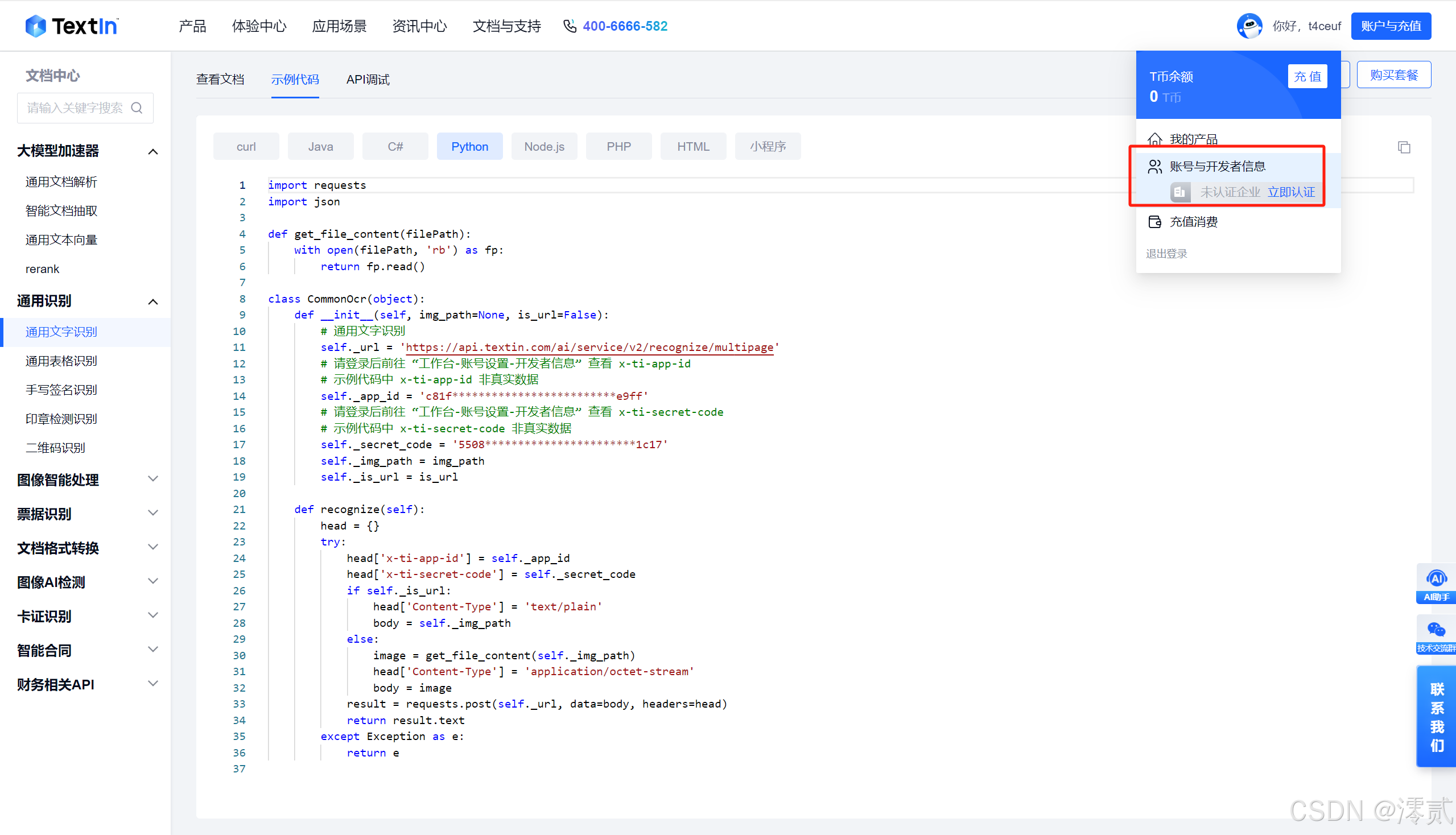Collapse the 通用识别 section
This screenshot has height=835, width=1456.
pos(152,301)
